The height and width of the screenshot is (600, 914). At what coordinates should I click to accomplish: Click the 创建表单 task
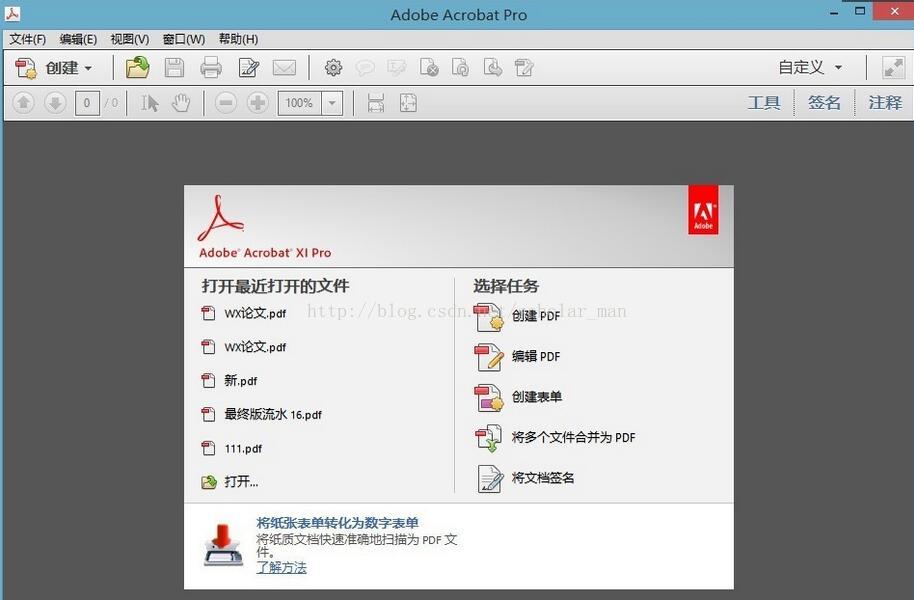(518, 398)
